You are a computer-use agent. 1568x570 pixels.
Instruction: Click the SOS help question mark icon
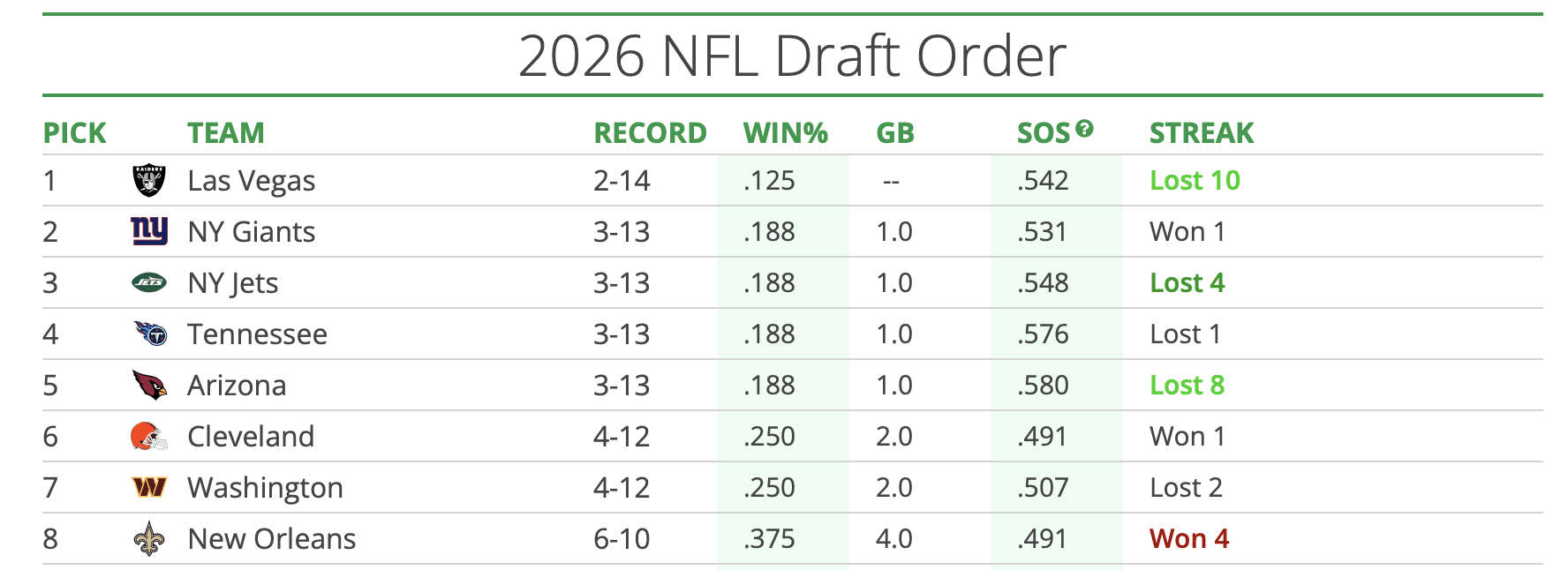coord(1084,128)
